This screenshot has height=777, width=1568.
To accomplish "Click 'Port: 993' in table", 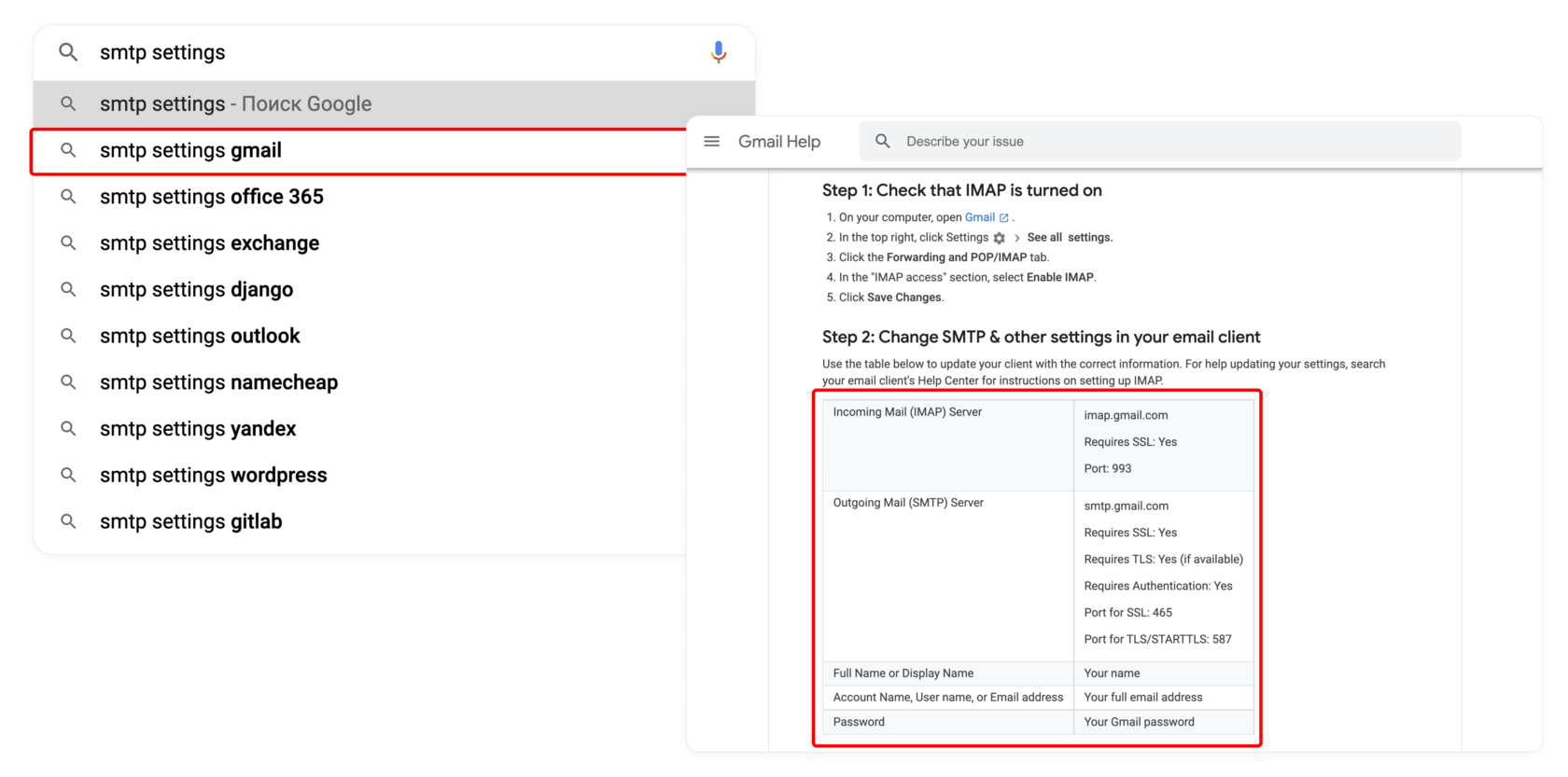I will tap(1108, 468).
